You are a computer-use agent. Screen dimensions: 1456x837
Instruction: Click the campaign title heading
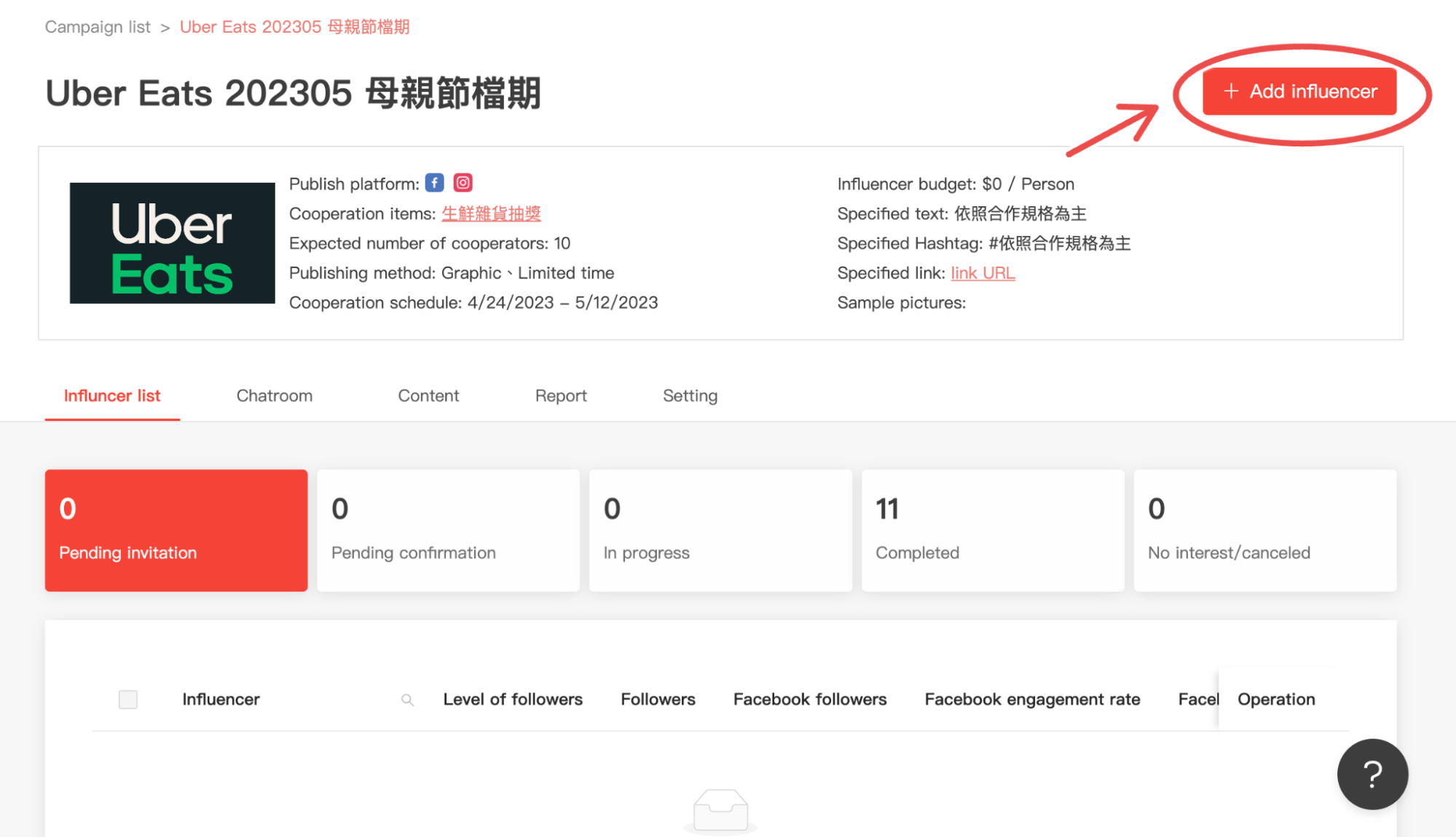click(x=293, y=93)
